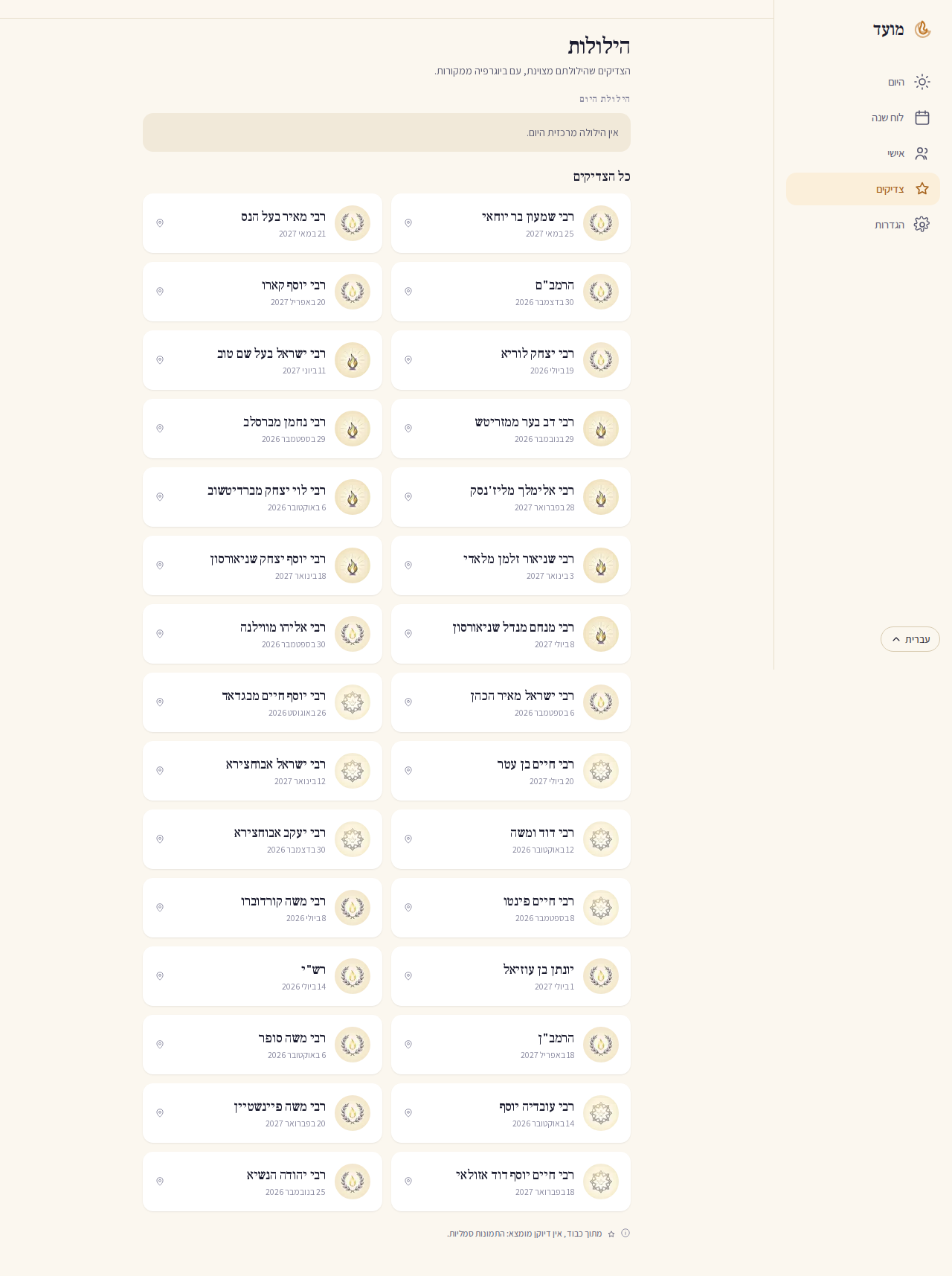Expand the עברית language selector

pos(910,639)
